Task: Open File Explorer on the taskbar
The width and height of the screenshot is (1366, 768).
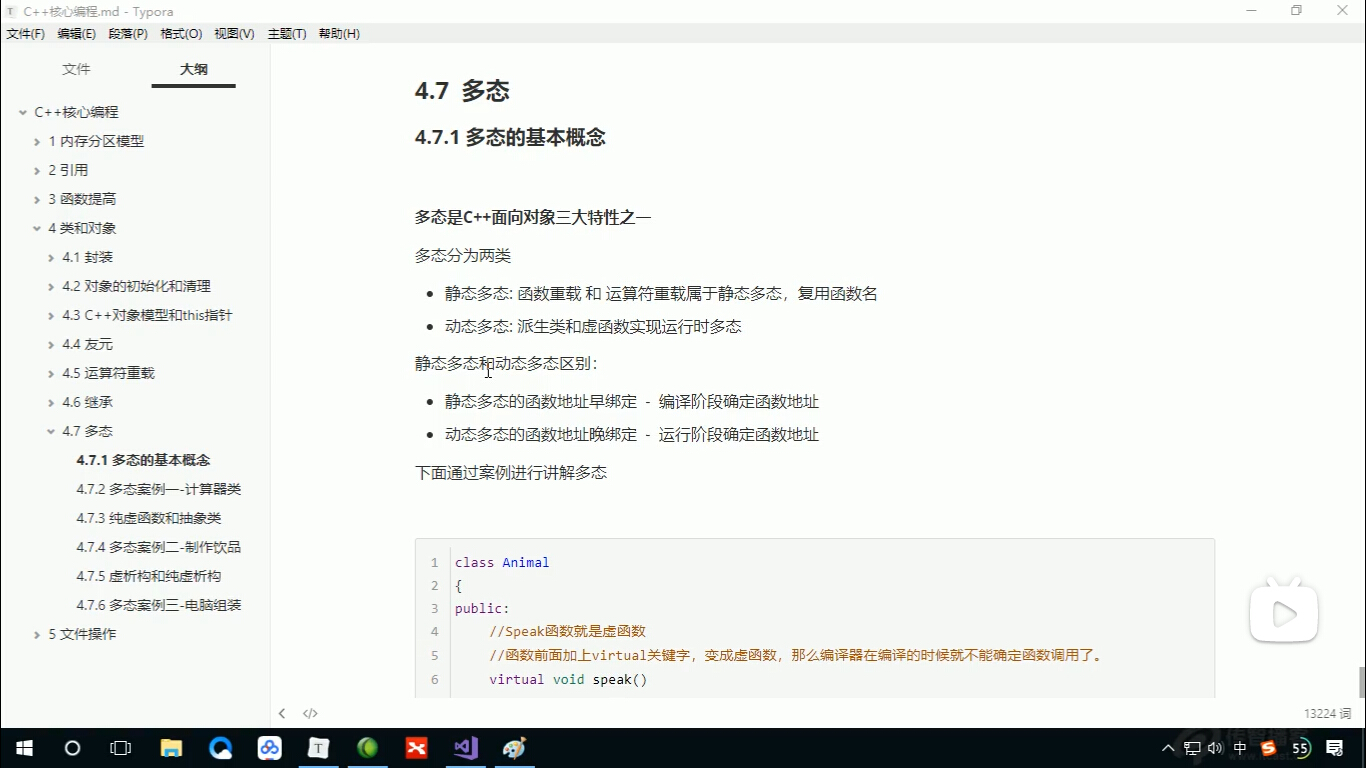Action: coord(171,747)
